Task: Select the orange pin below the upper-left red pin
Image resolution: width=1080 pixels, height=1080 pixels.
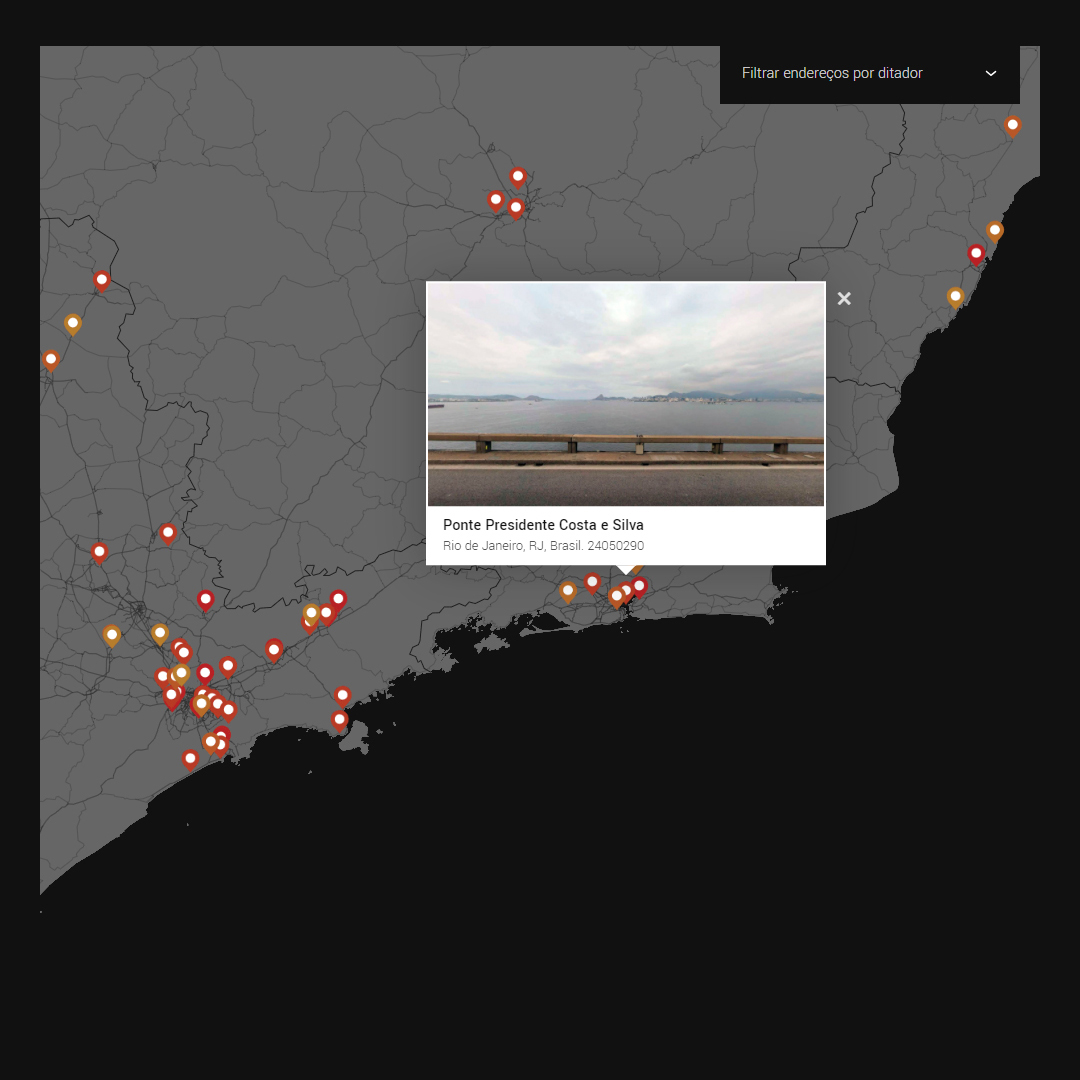Action: [x=72, y=324]
